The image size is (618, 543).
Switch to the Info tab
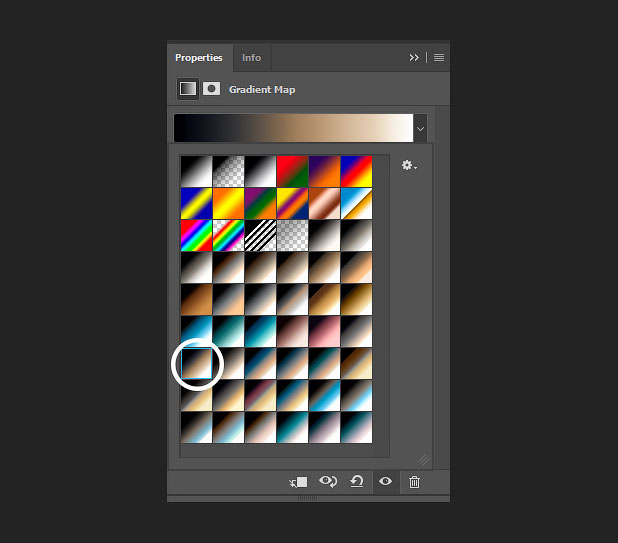pos(251,58)
